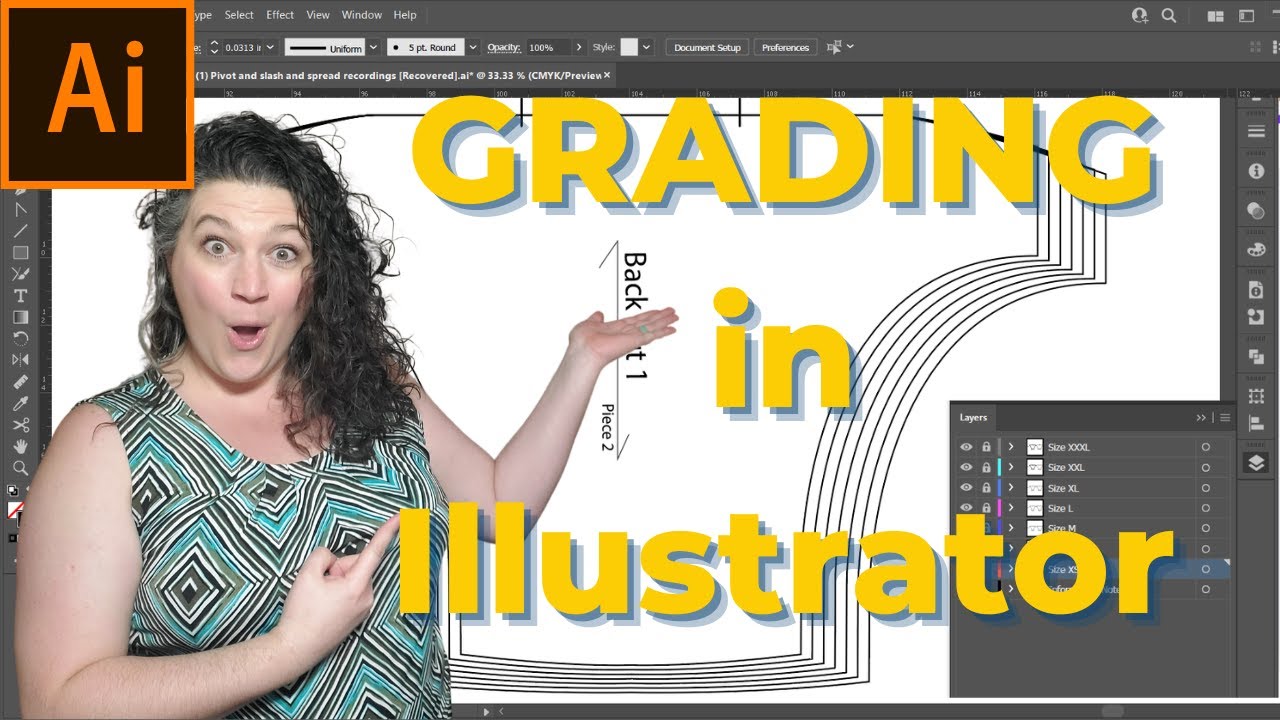Click the Opacity 100% field
Screen dimensions: 1280x720
pyautogui.click(x=548, y=47)
